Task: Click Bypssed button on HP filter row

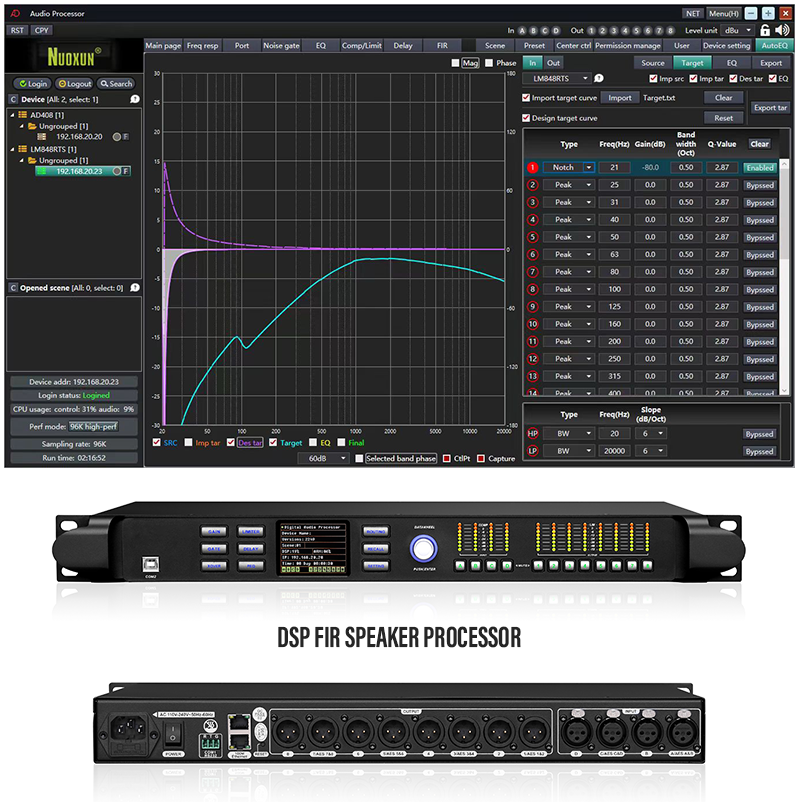Action: coord(760,434)
